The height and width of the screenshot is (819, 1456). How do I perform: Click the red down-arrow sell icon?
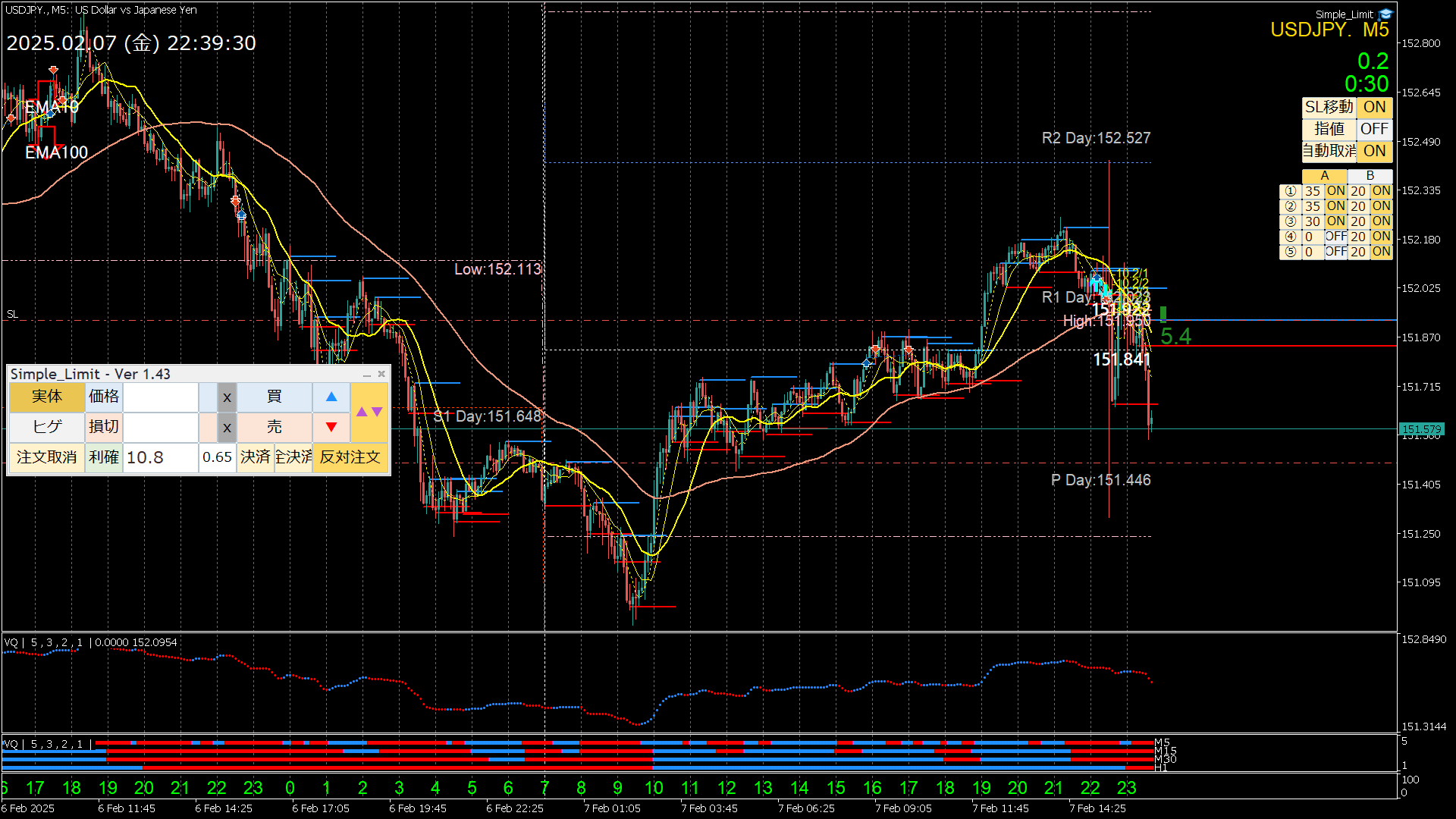coord(331,427)
